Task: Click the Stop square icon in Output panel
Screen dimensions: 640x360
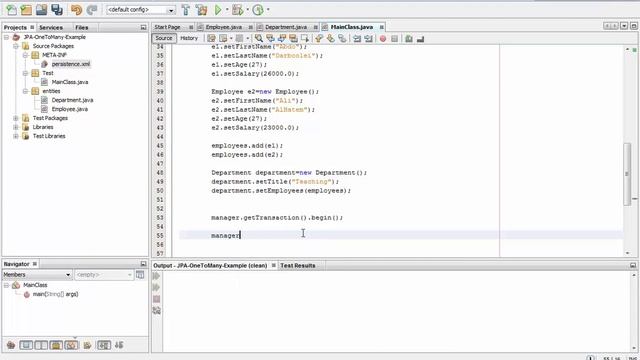Action: pyautogui.click(x=156, y=299)
